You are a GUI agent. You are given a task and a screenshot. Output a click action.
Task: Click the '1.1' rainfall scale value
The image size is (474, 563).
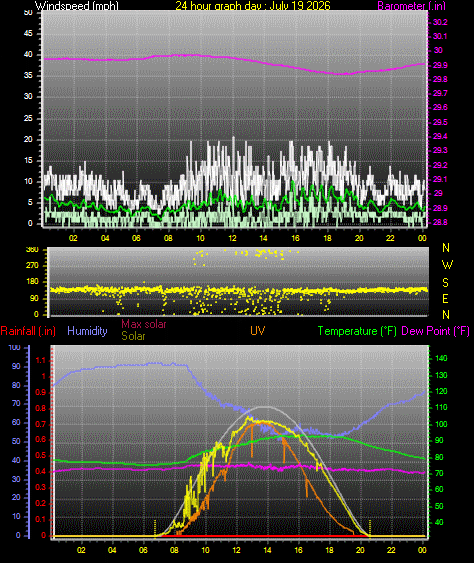pyautogui.click(x=41, y=360)
